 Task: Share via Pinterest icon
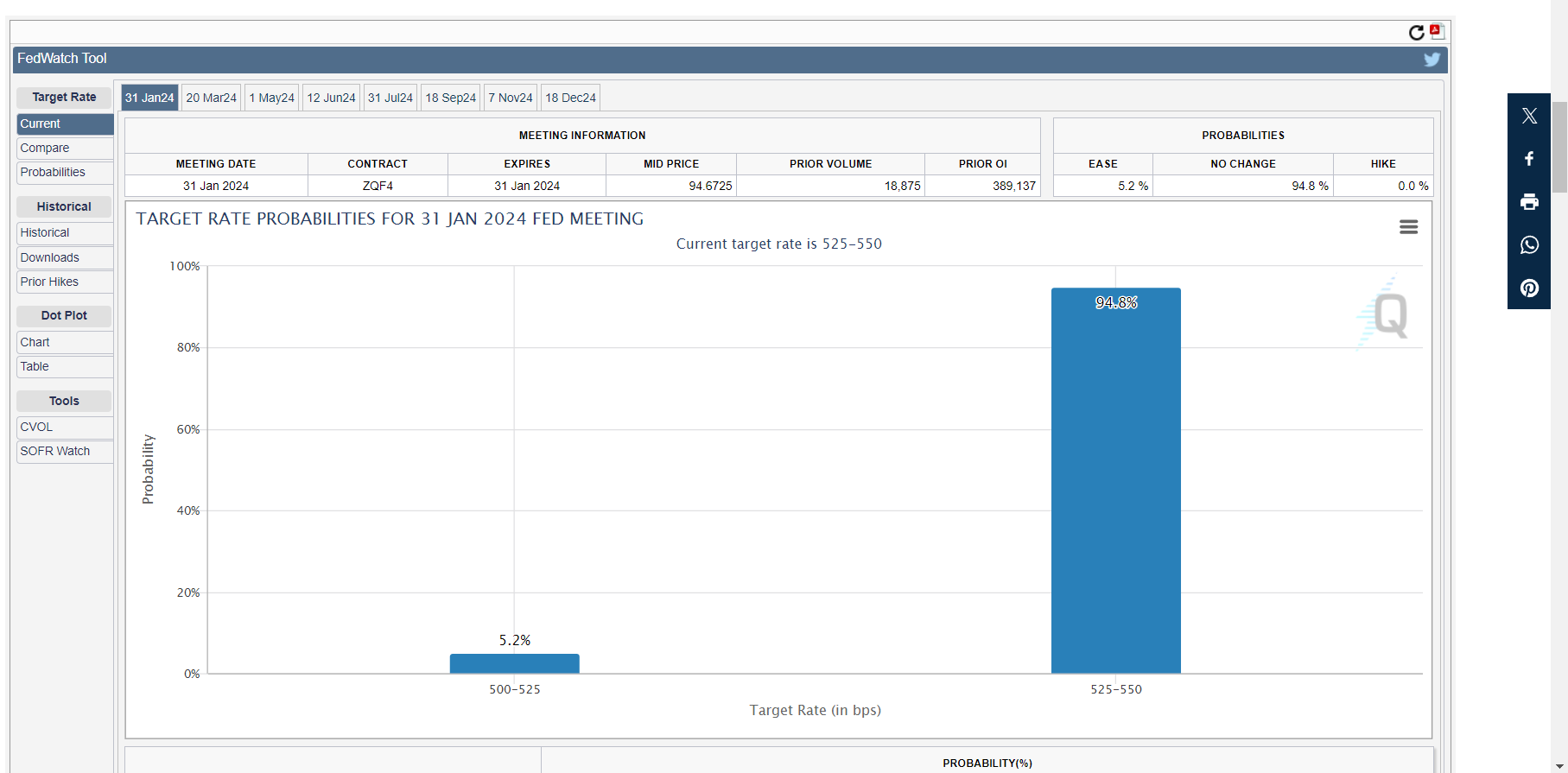[x=1529, y=288]
